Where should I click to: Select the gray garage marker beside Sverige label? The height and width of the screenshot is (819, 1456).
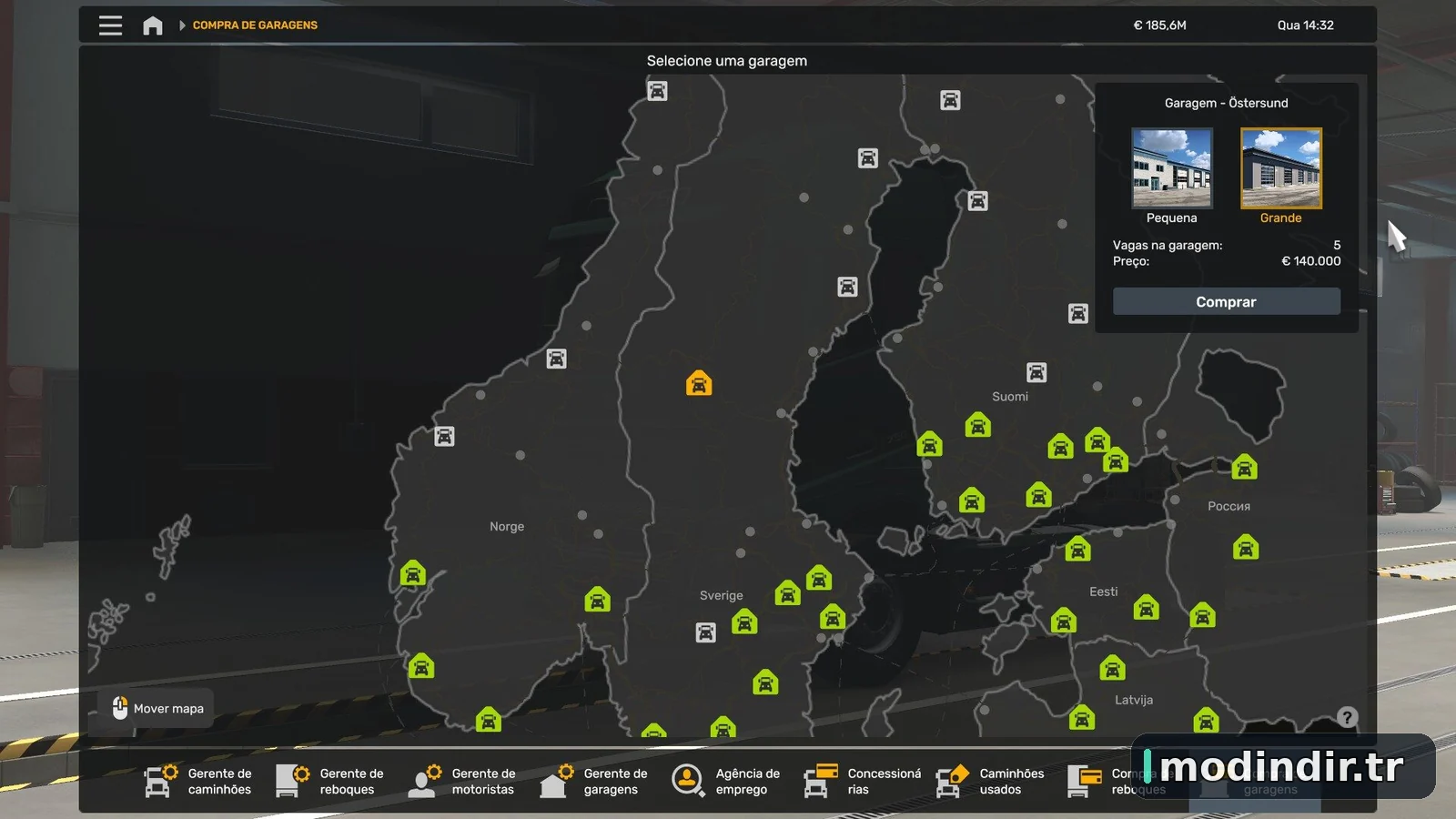pyautogui.click(x=705, y=632)
